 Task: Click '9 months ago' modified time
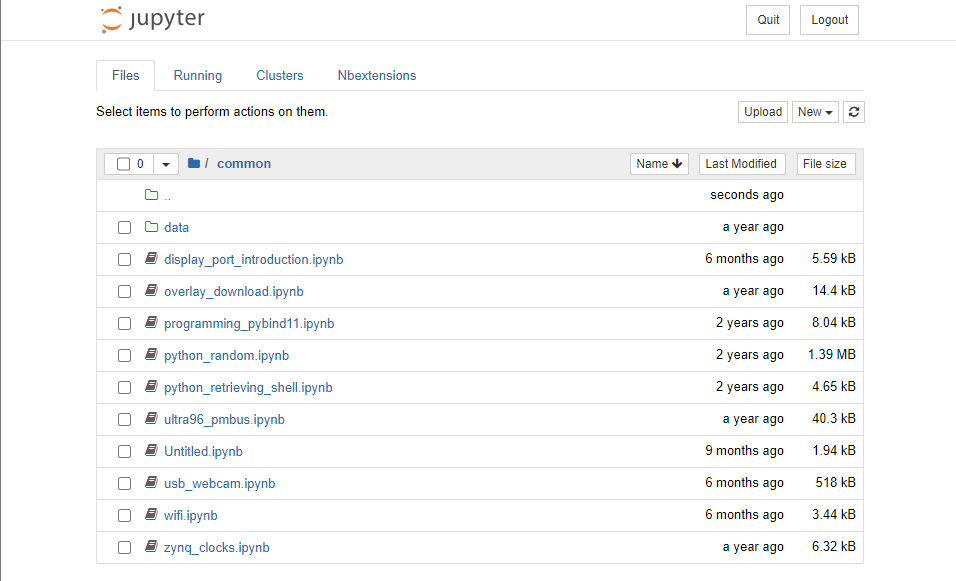744,451
